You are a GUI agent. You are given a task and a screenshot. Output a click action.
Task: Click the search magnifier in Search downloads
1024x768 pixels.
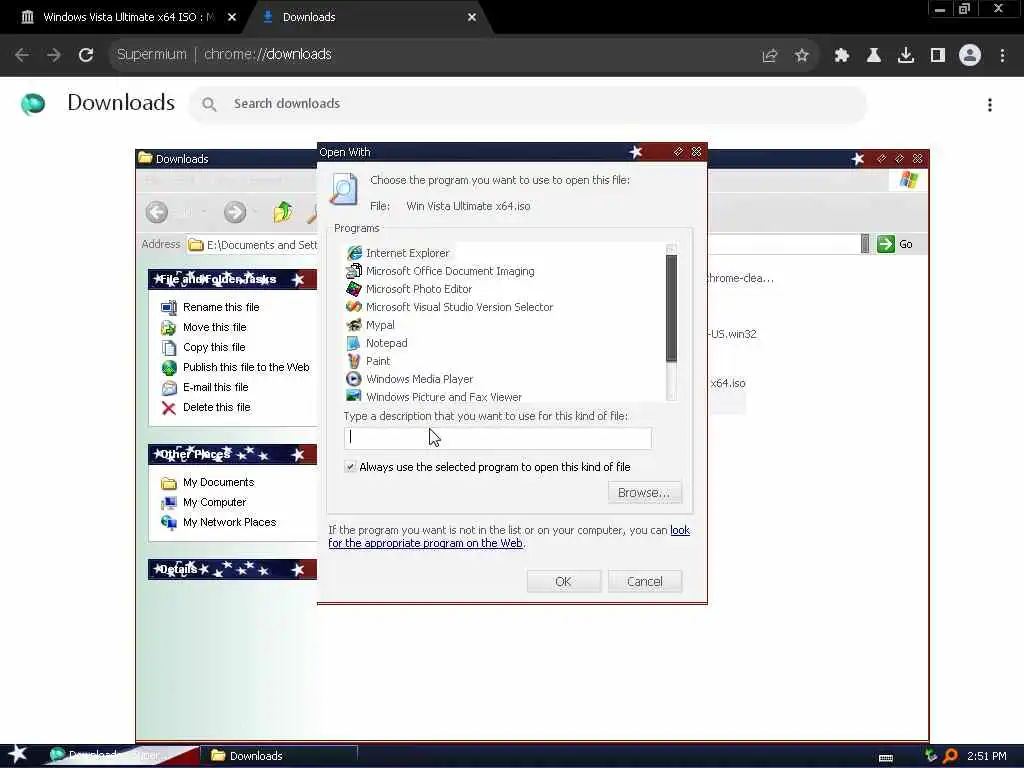click(x=209, y=104)
